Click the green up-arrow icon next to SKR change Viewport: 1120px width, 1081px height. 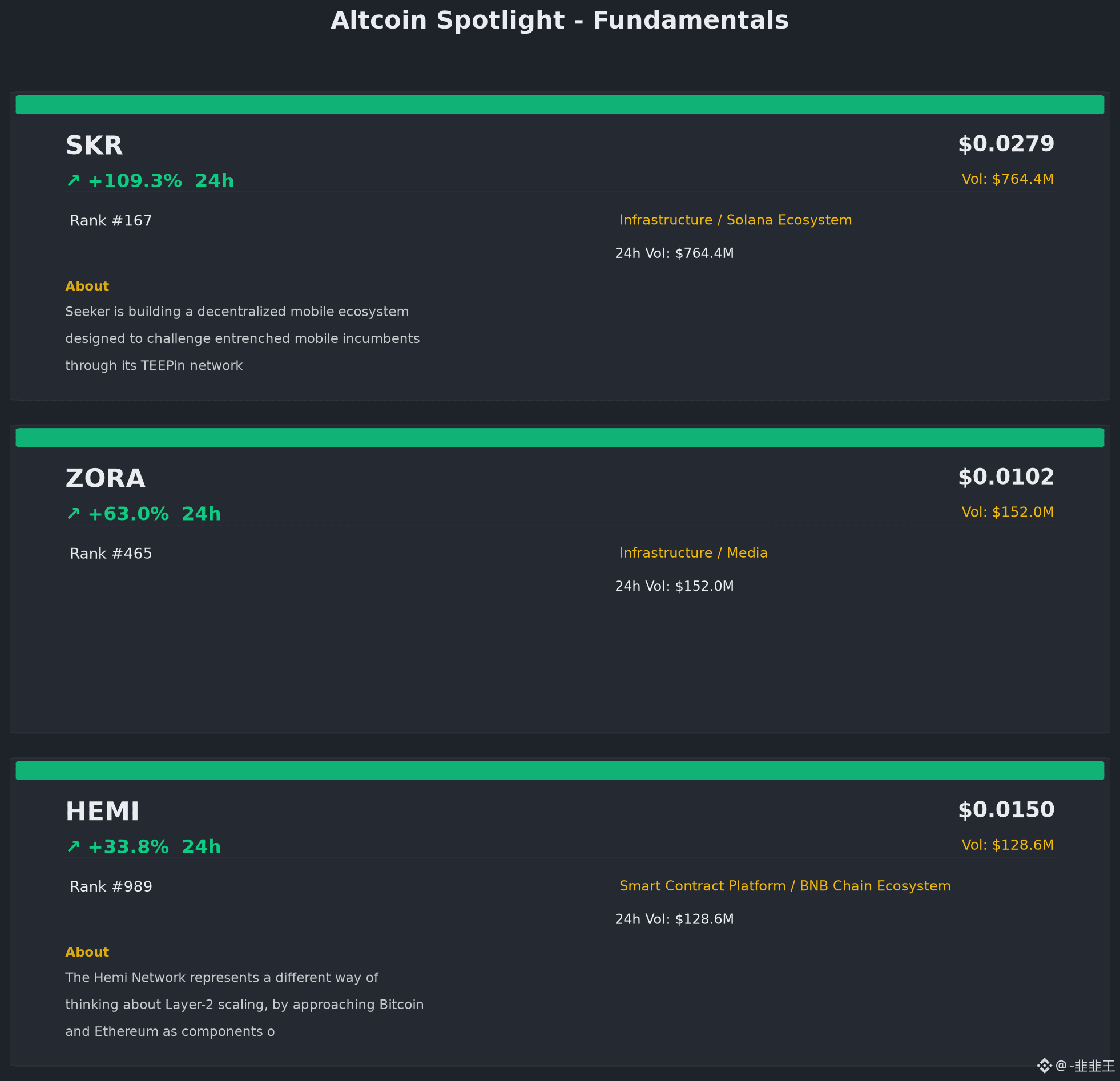coord(73,180)
